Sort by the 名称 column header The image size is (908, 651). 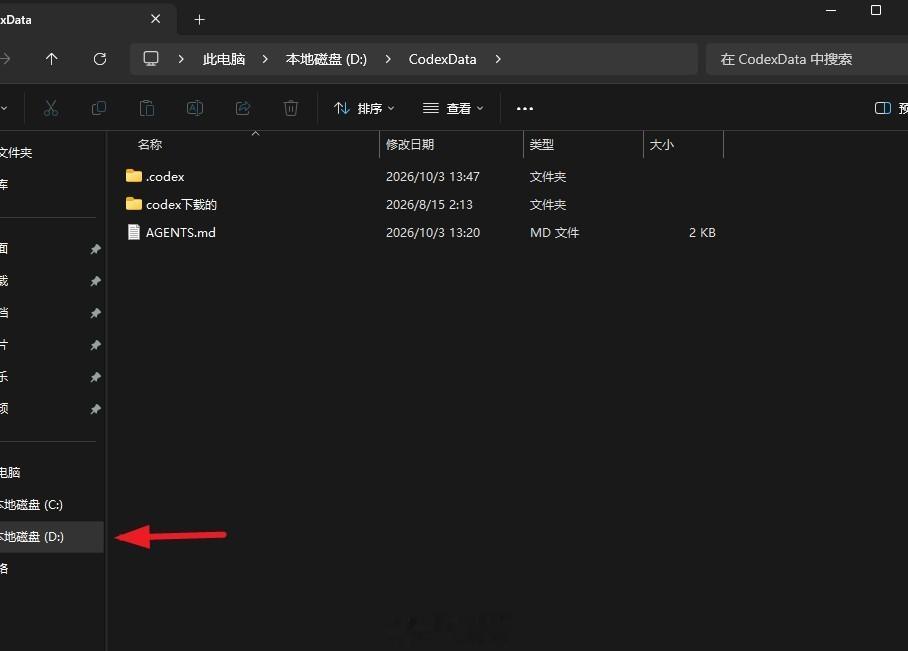[150, 144]
